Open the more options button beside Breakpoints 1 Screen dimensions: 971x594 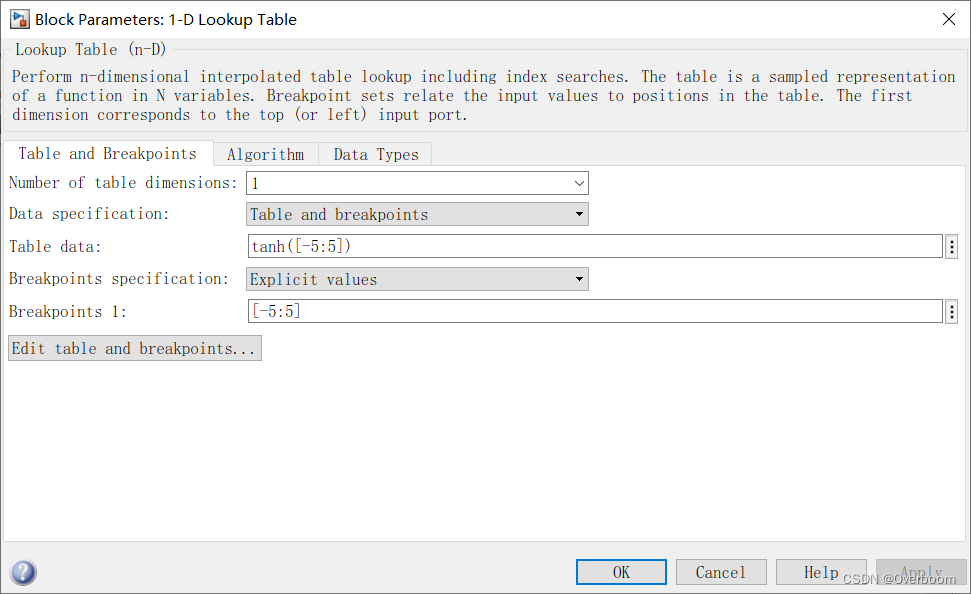951,312
